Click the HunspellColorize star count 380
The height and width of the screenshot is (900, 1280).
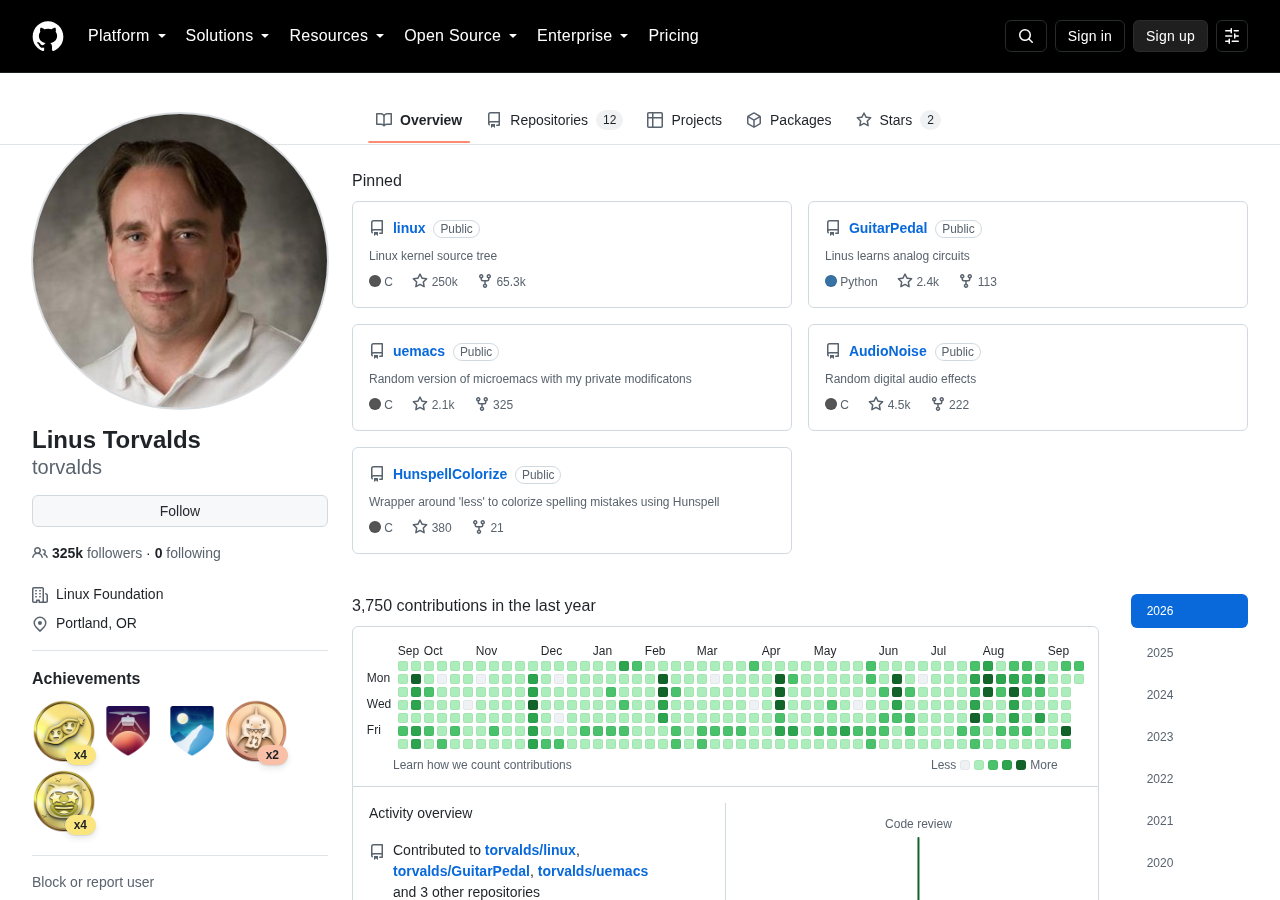coord(432,528)
